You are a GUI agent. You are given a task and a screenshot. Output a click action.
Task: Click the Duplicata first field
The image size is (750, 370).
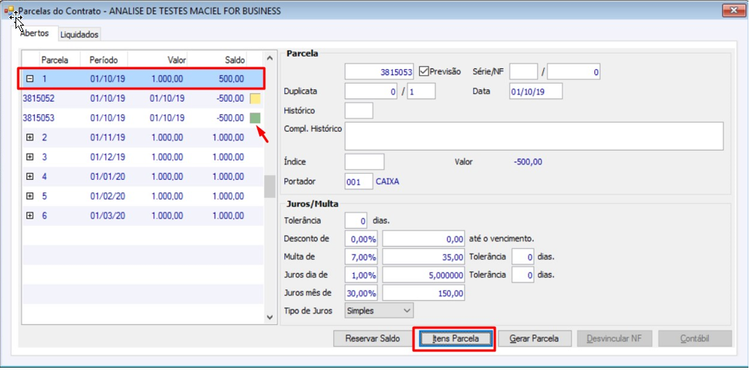pyautogui.click(x=371, y=91)
